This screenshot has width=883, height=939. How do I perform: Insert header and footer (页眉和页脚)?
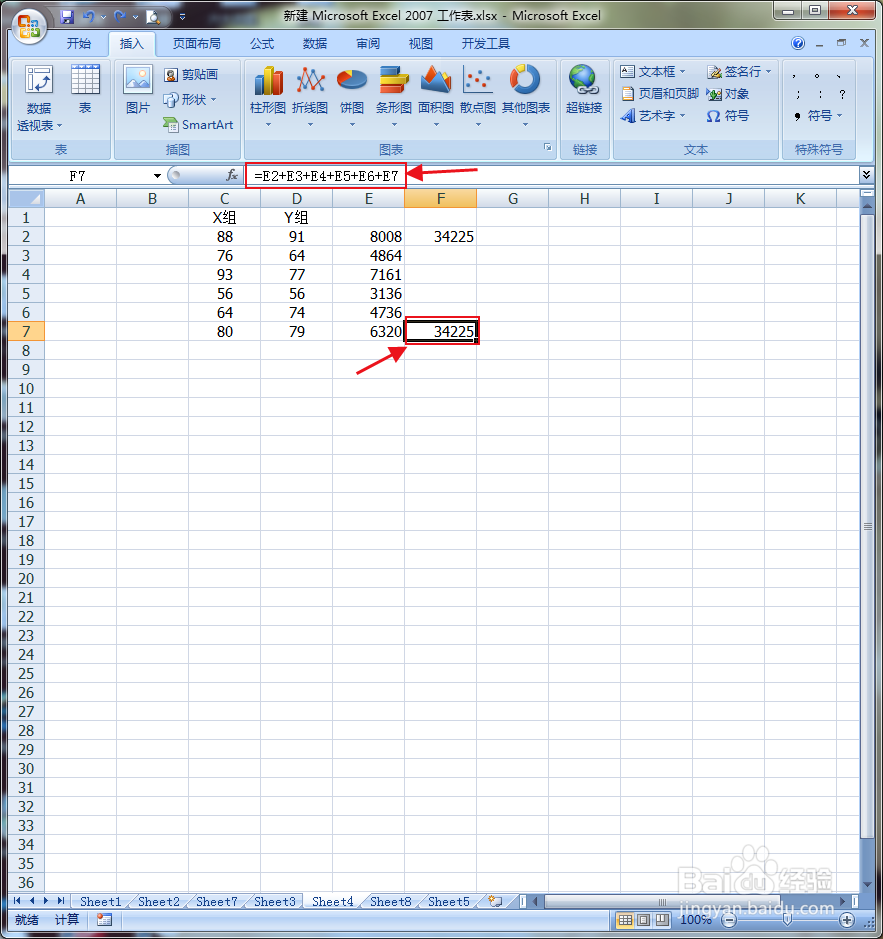[x=660, y=93]
